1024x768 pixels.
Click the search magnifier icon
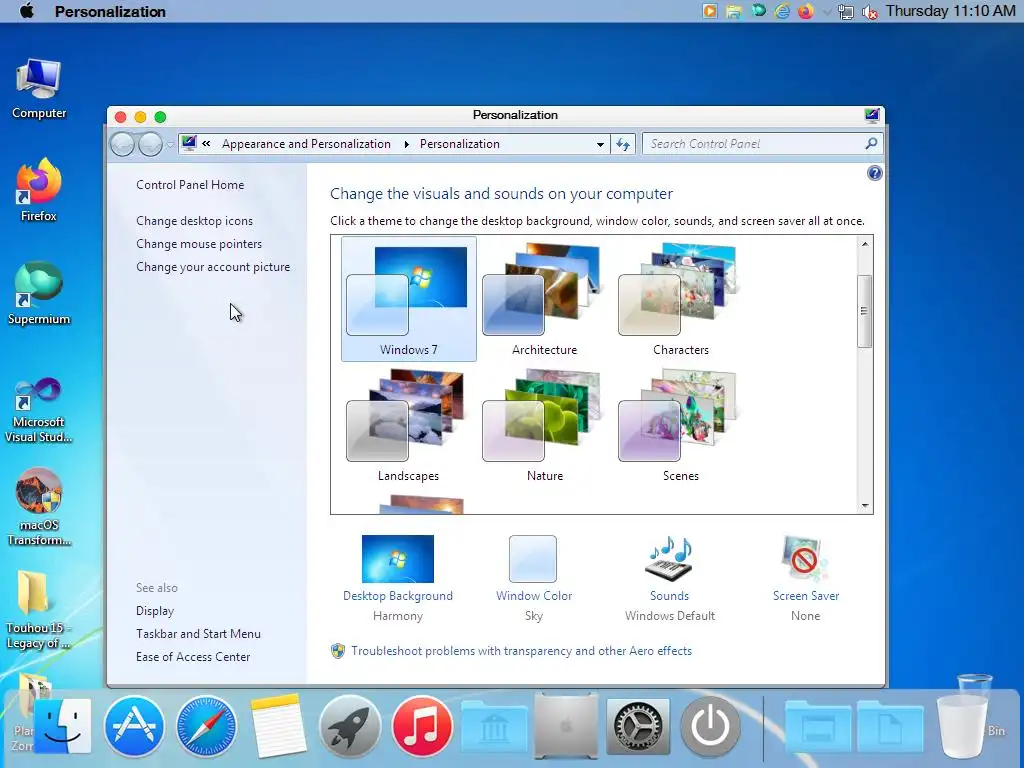(871, 144)
